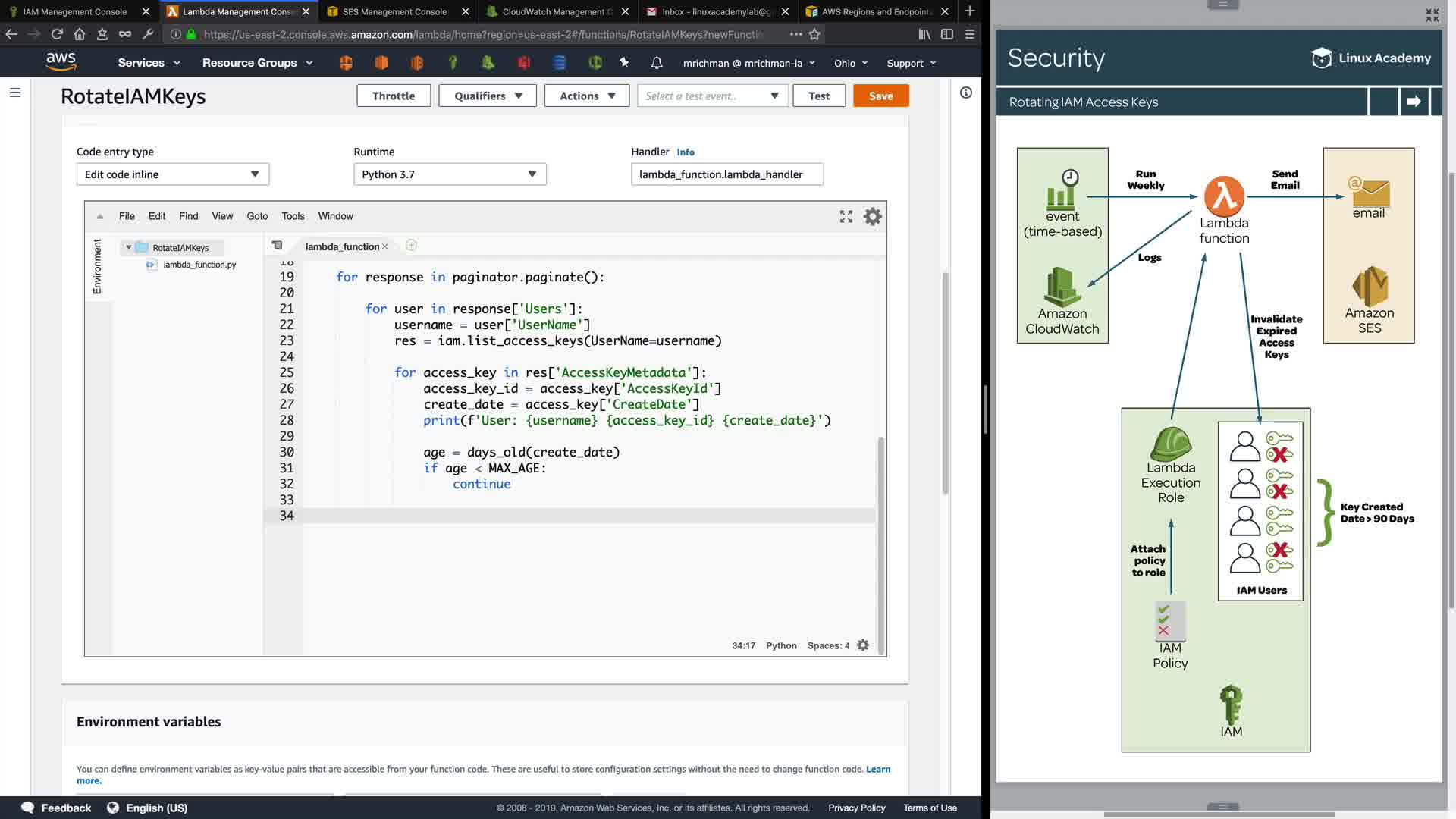
Task: Expand the Actions dropdown button
Action: click(587, 96)
